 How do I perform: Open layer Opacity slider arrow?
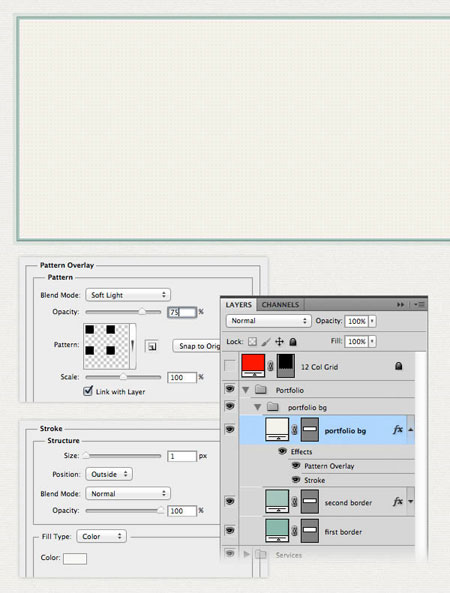(x=372, y=321)
